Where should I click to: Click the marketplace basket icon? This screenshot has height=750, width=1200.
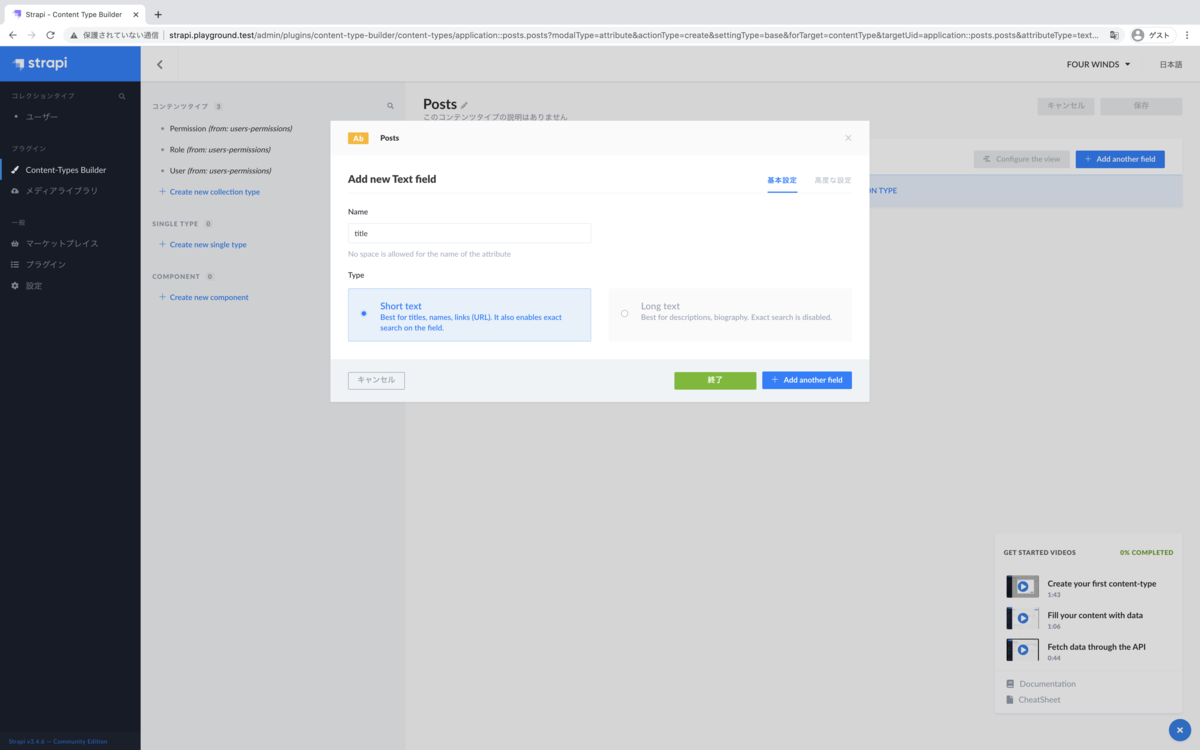[15, 243]
